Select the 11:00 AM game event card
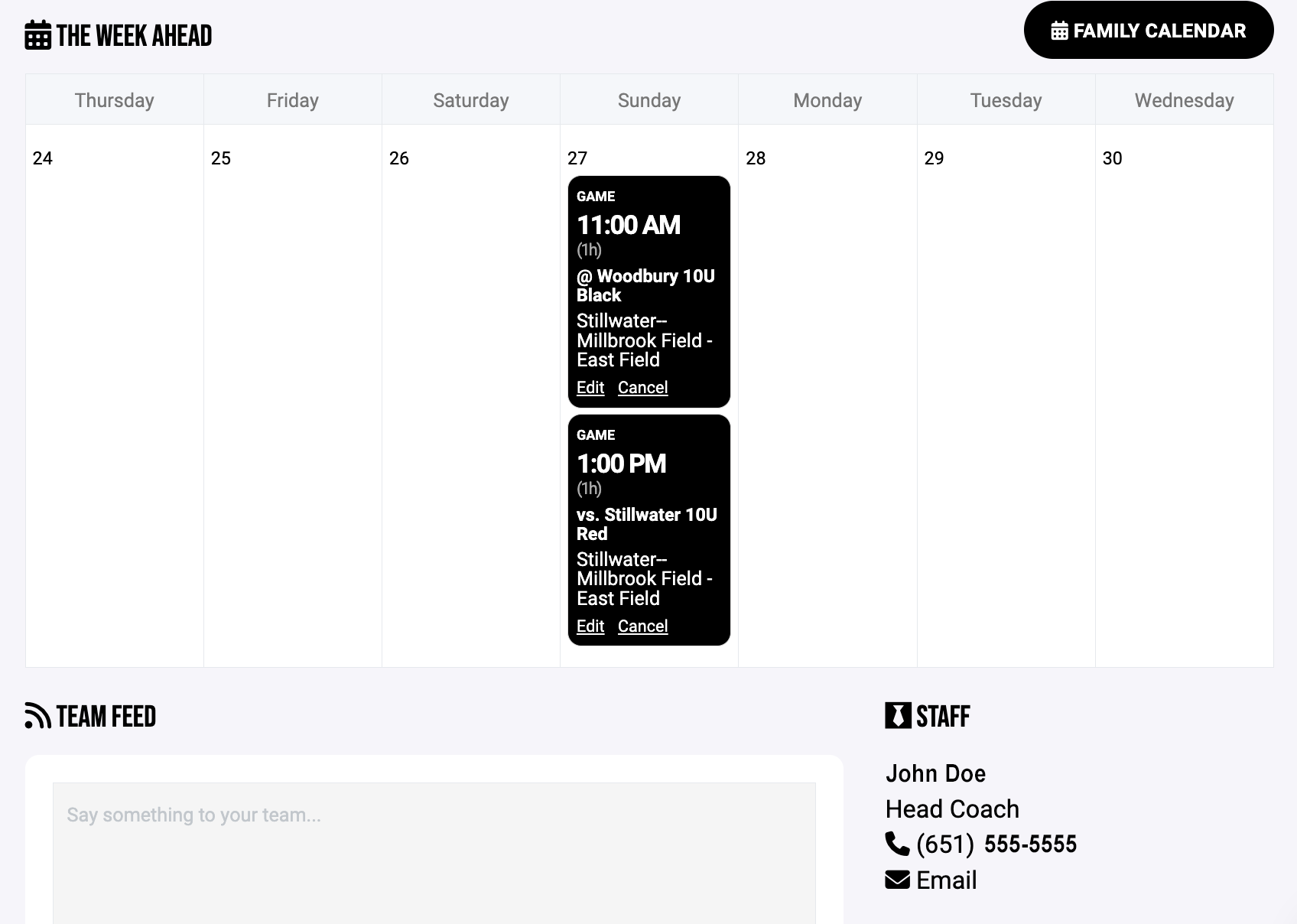Viewport: 1297px width, 924px height. pos(648,229)
